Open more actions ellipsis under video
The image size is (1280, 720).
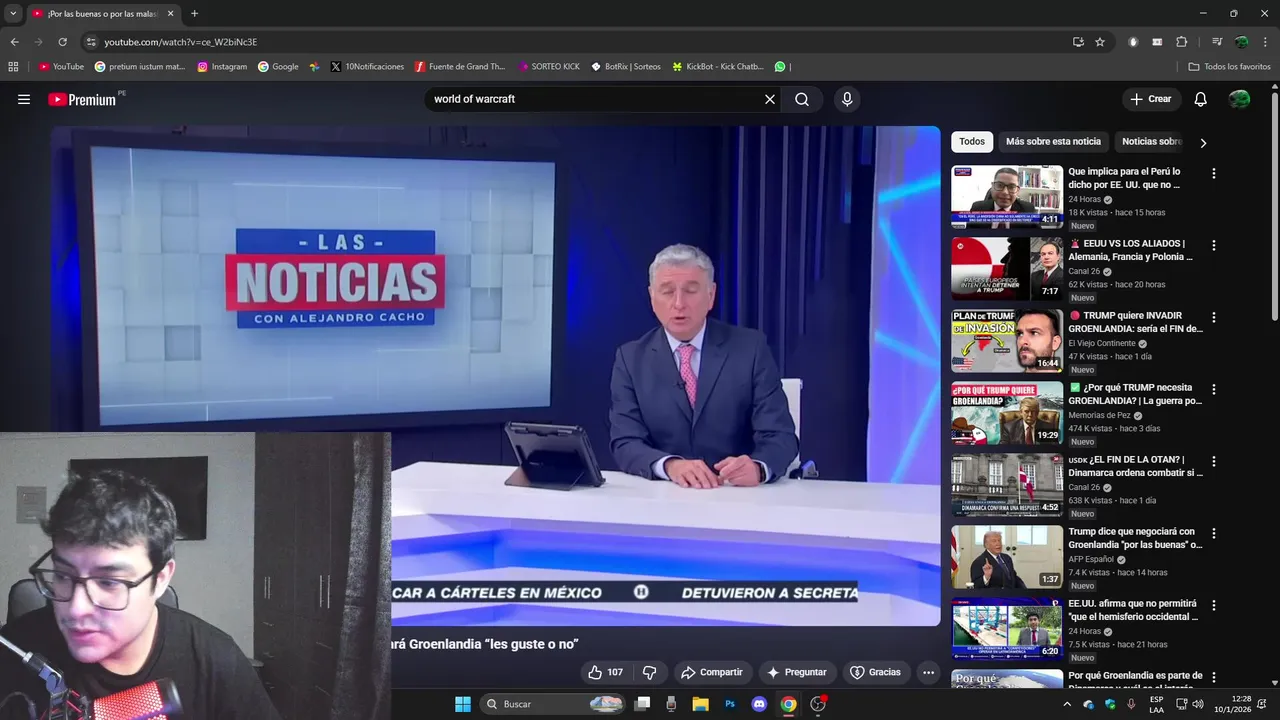click(x=928, y=672)
